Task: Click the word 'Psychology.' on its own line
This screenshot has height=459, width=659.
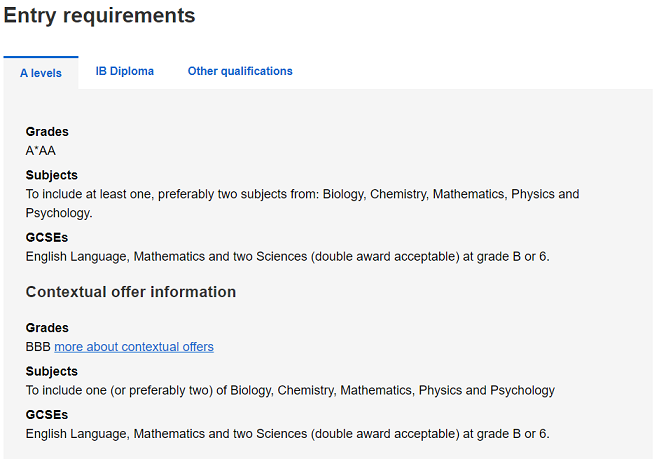Action: [x=59, y=213]
